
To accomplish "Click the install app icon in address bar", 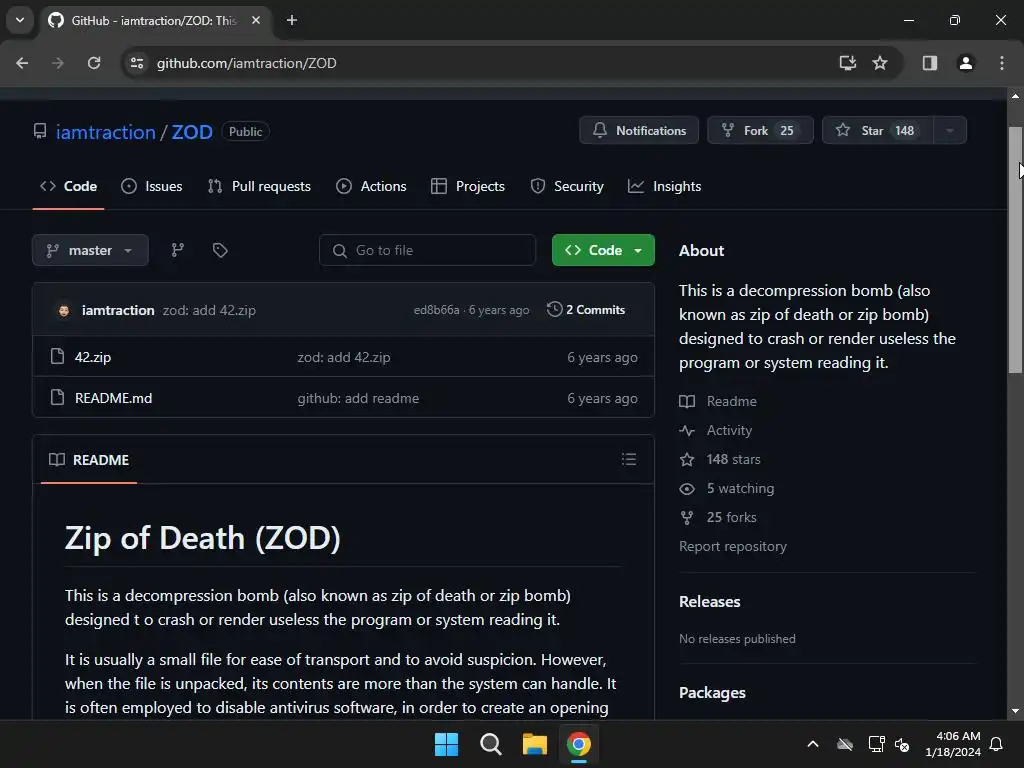I will click(847, 63).
